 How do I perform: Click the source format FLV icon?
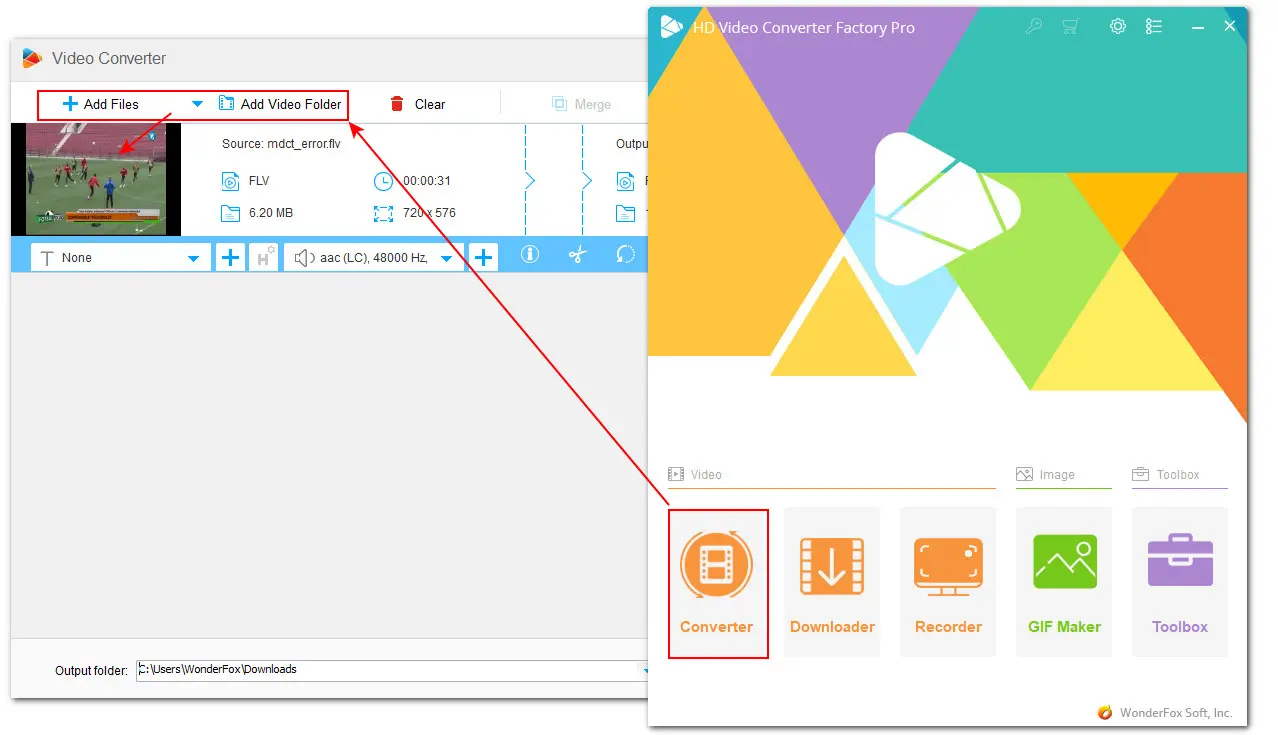point(230,181)
